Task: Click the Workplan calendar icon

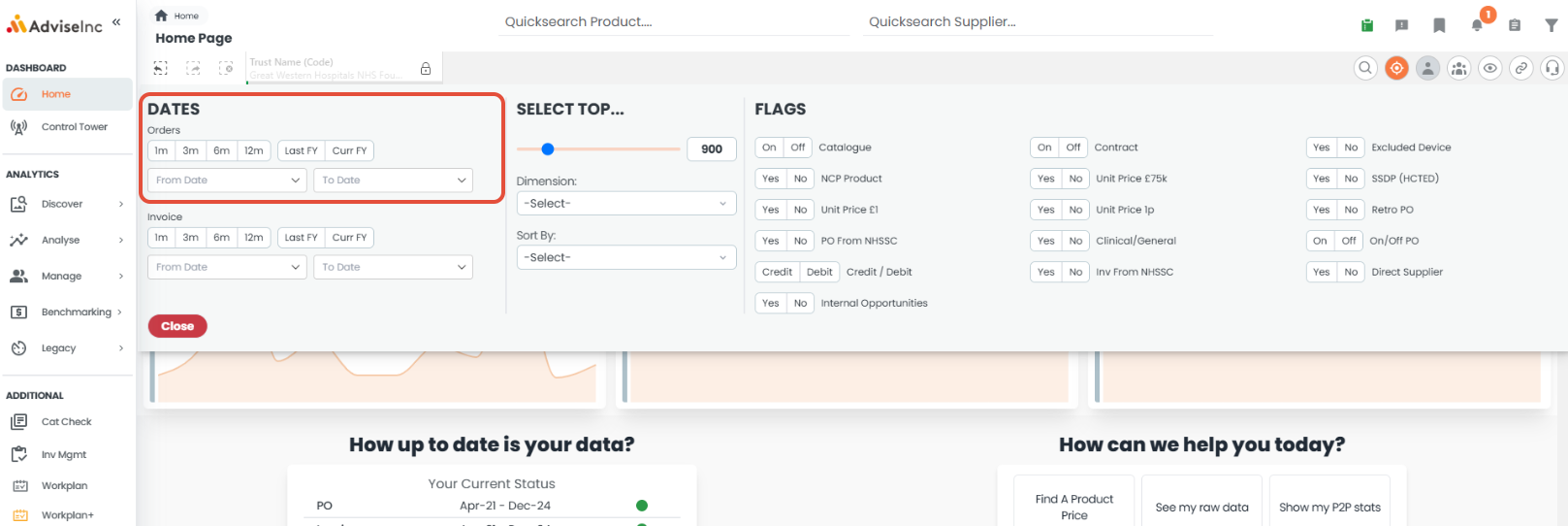Action: [x=19, y=485]
